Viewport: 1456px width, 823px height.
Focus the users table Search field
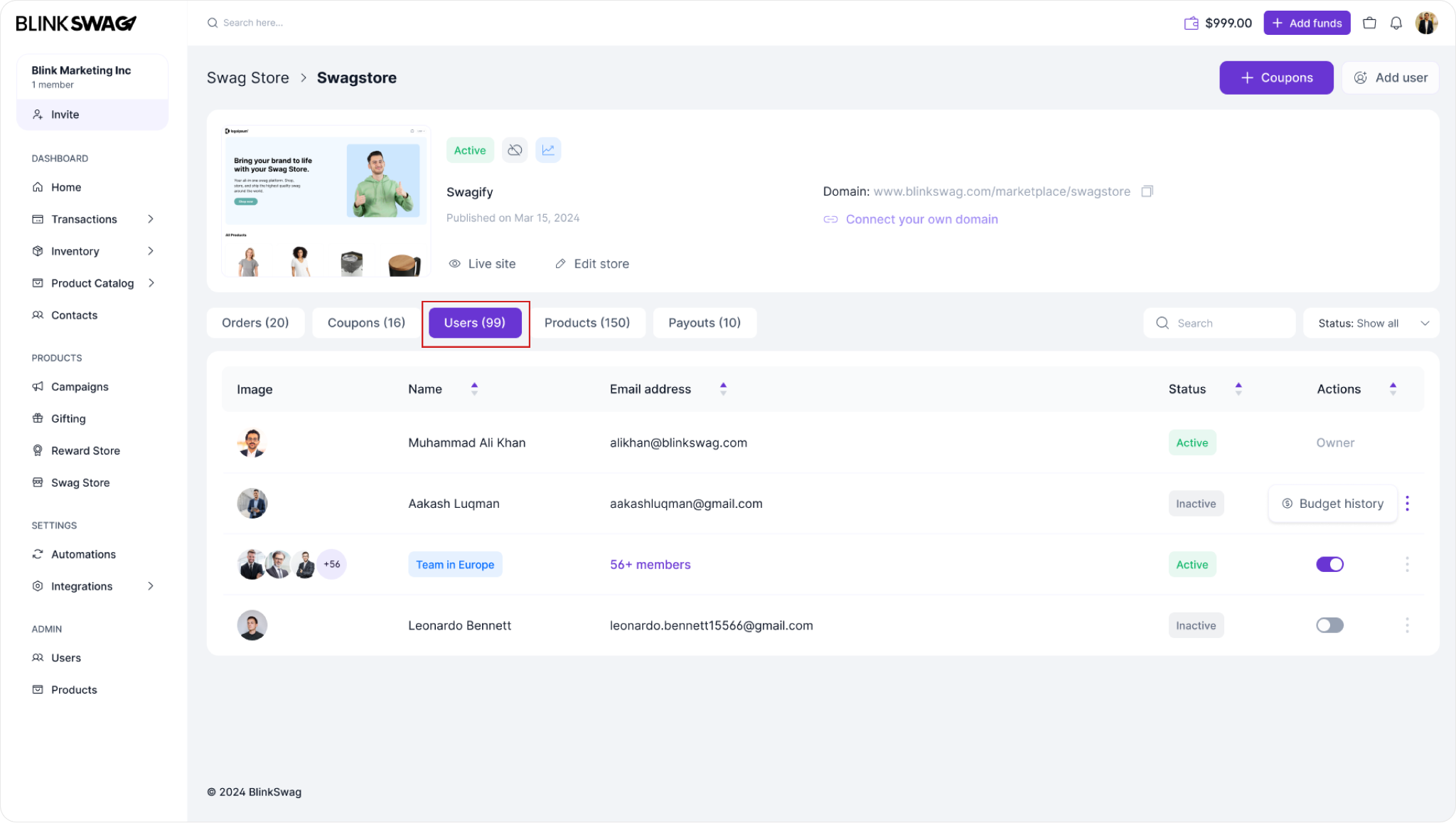pyautogui.click(x=1219, y=323)
